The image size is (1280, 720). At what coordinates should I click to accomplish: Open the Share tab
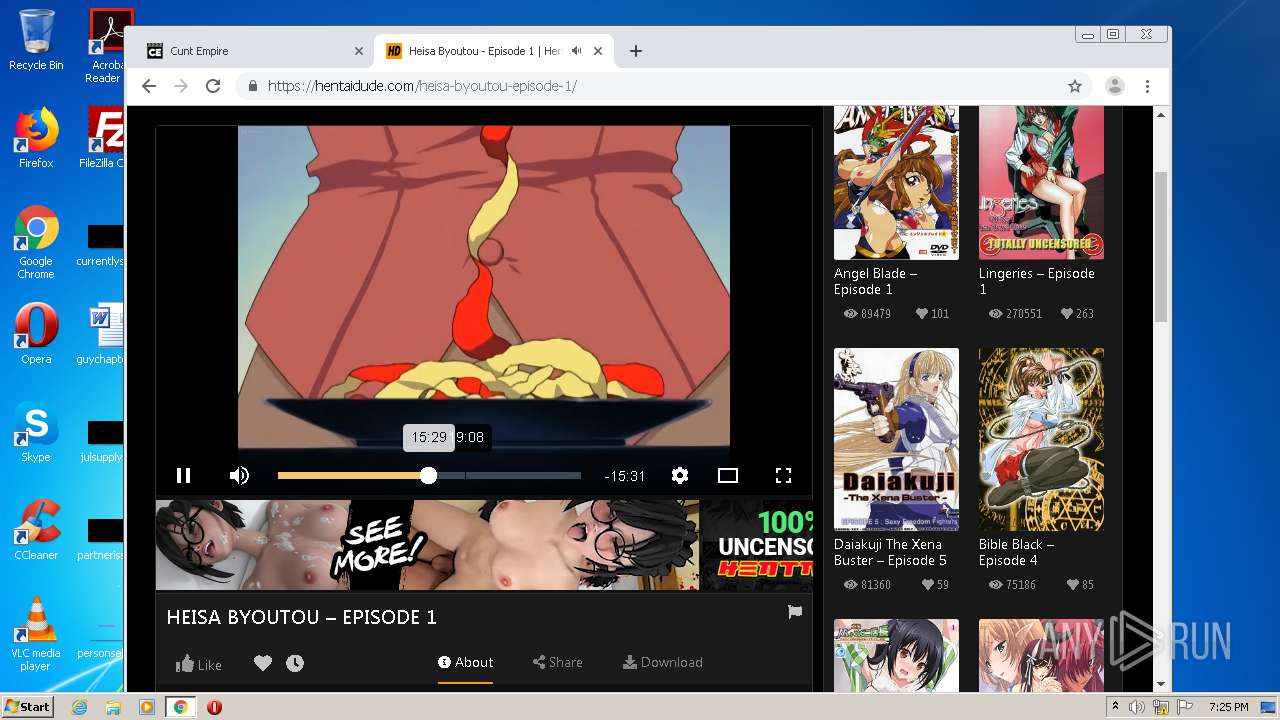click(x=558, y=662)
